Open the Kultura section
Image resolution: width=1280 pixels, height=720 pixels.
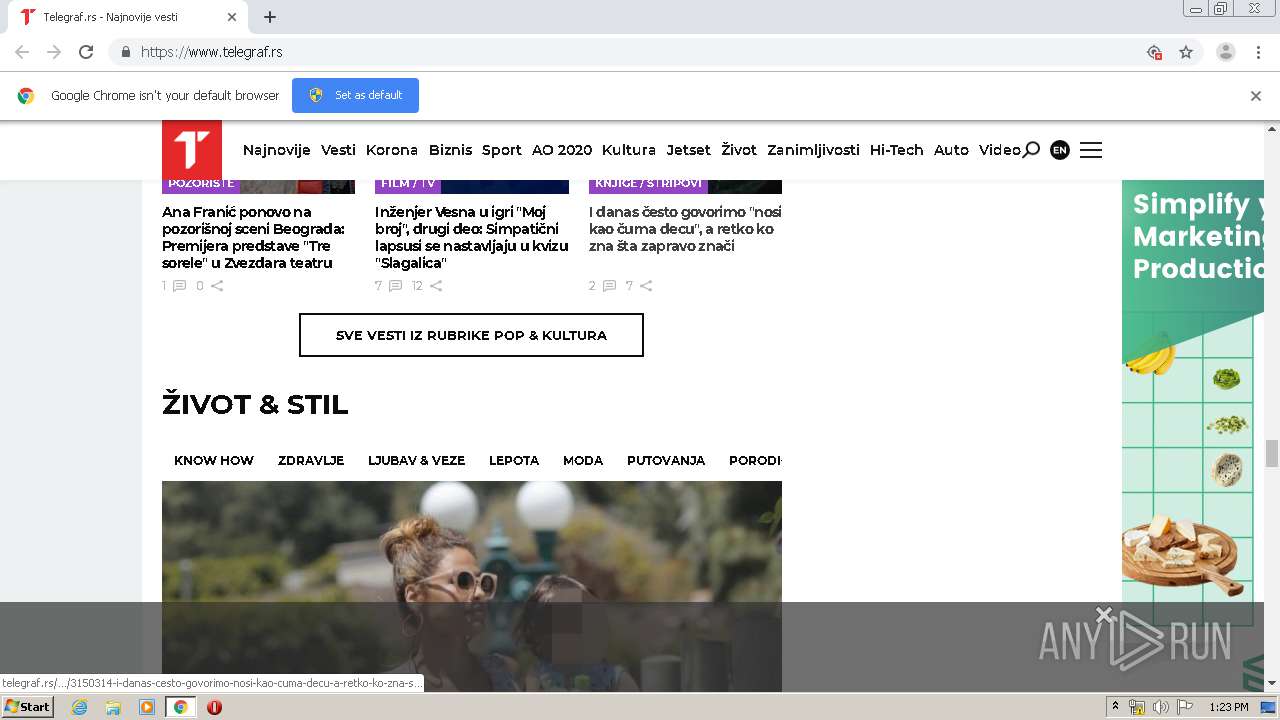[x=629, y=150]
